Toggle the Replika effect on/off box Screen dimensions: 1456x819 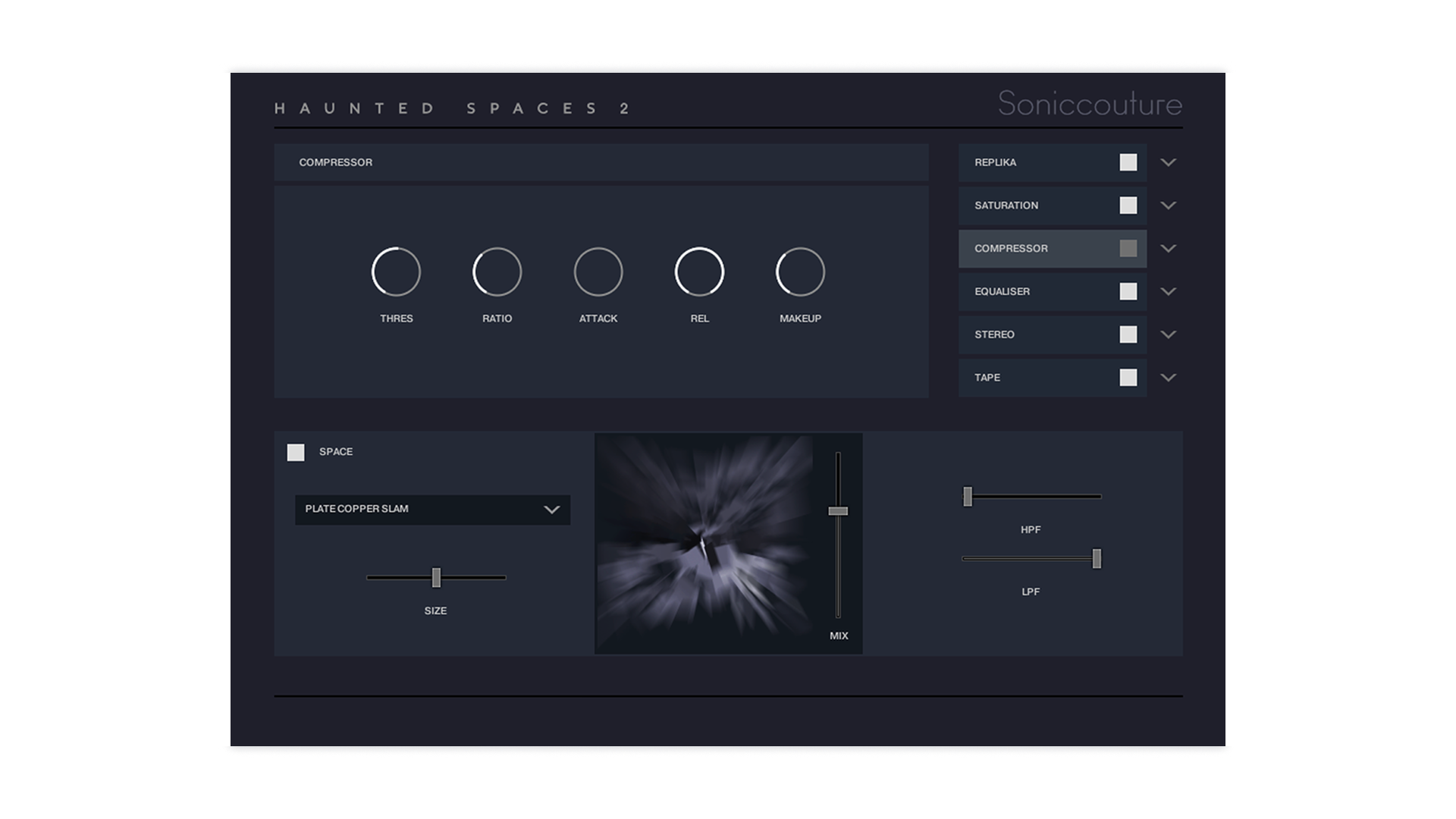(x=1128, y=162)
